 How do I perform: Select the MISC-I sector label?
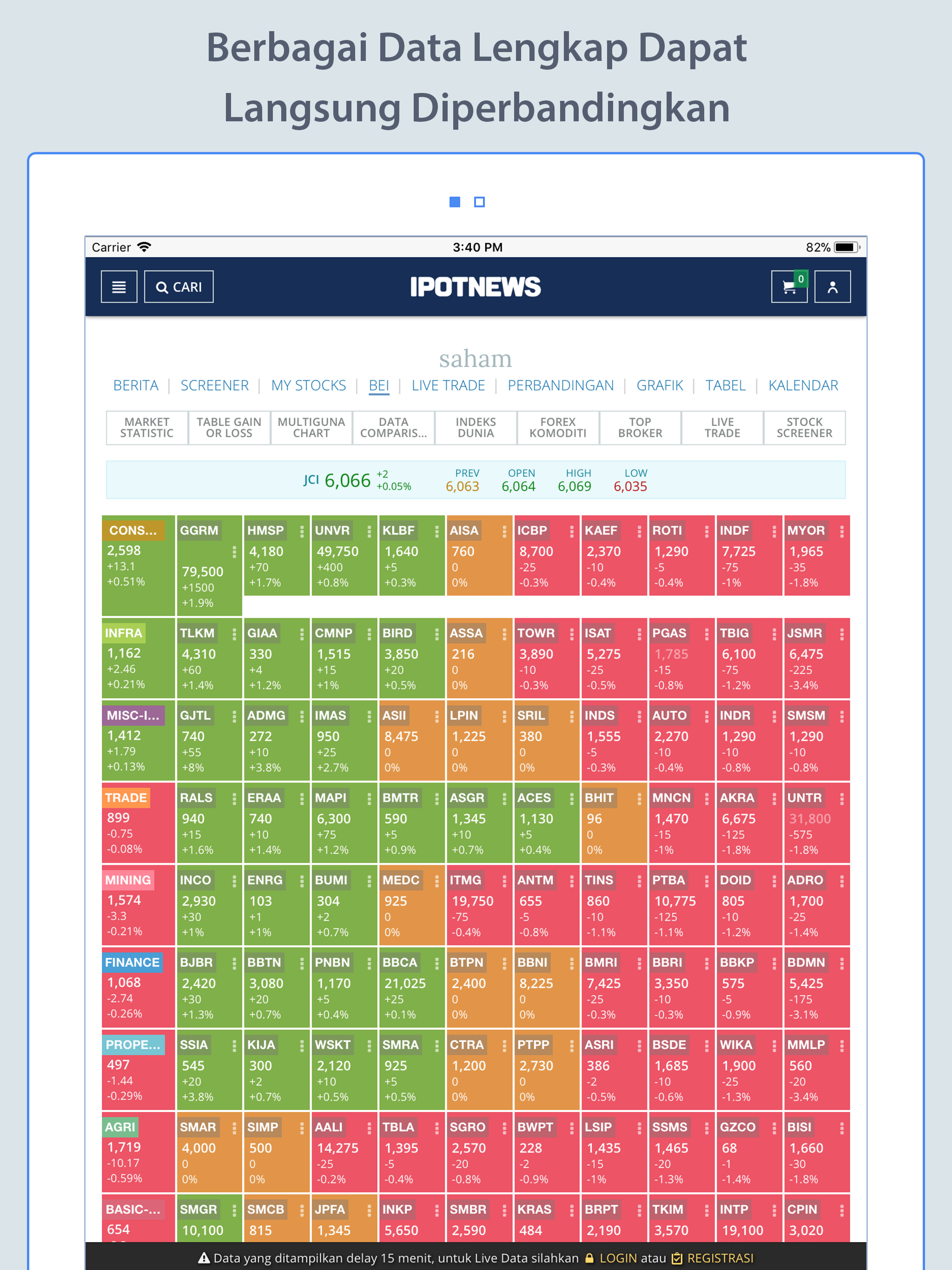(x=133, y=715)
